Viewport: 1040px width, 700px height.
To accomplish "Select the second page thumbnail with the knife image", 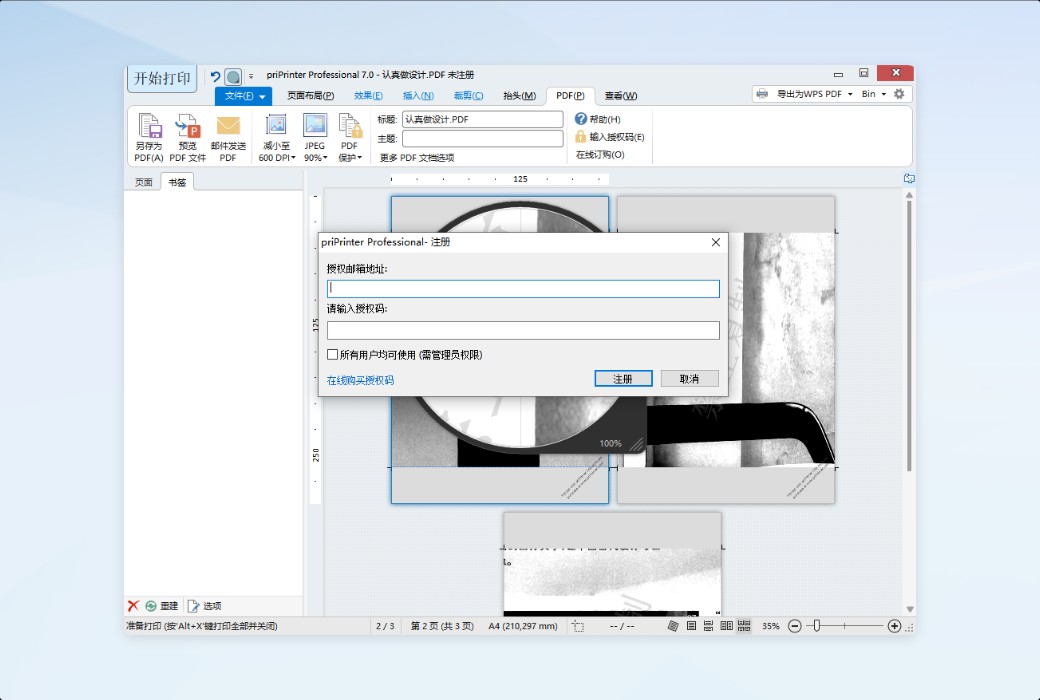I will click(726, 349).
